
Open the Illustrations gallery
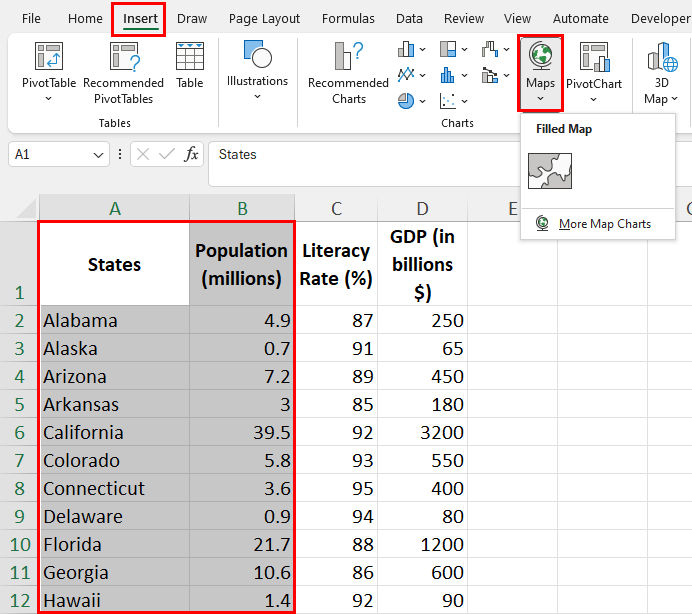[257, 70]
